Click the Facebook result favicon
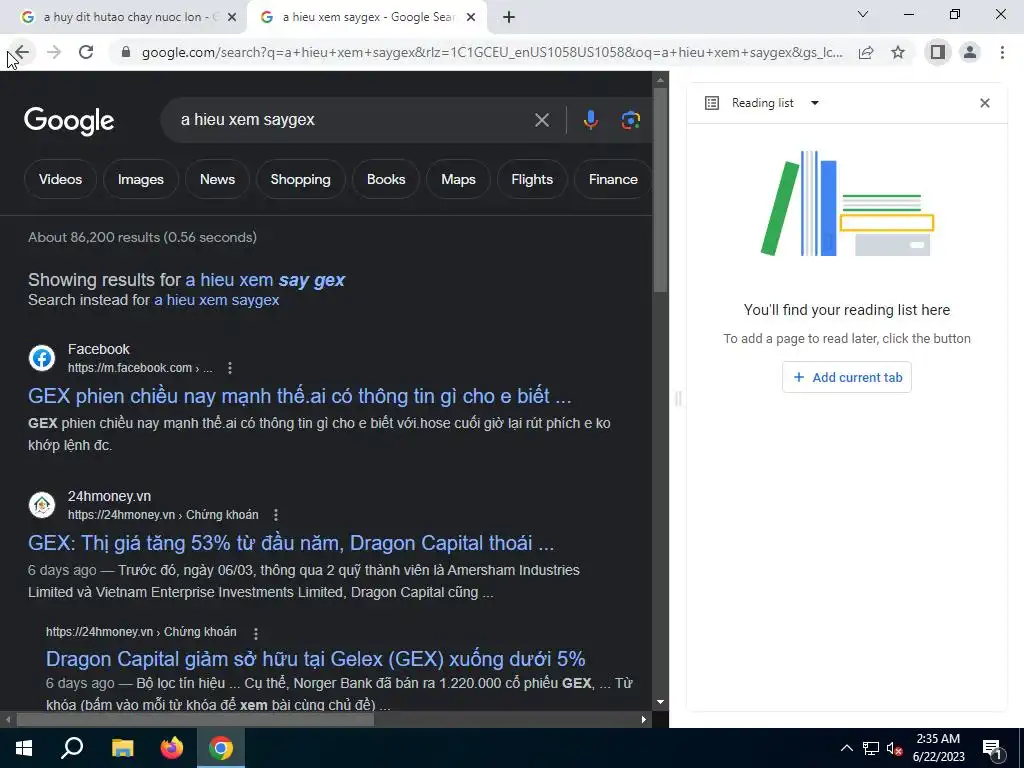 pyautogui.click(x=42, y=359)
